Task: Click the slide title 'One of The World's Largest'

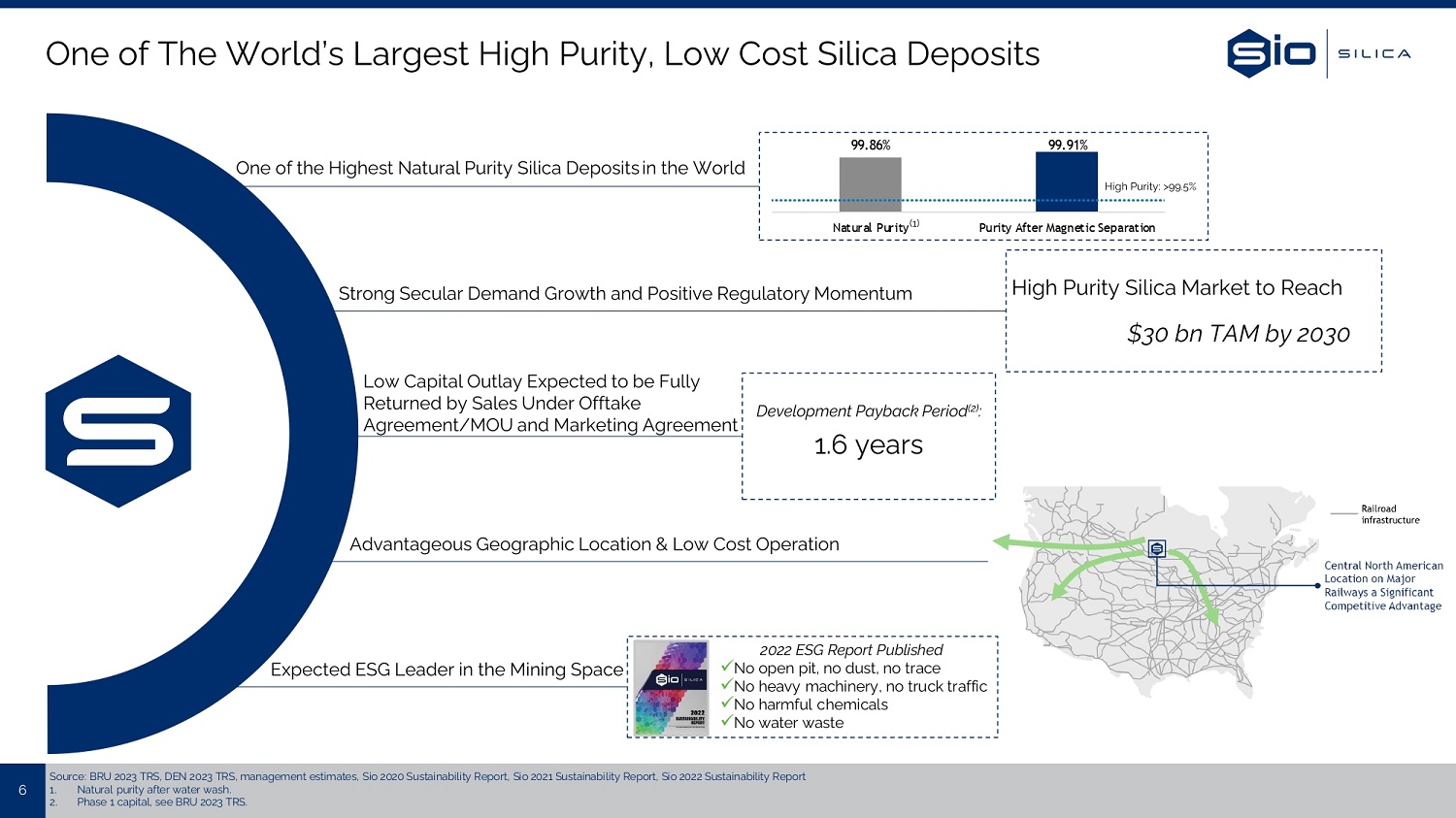Action: (543, 54)
